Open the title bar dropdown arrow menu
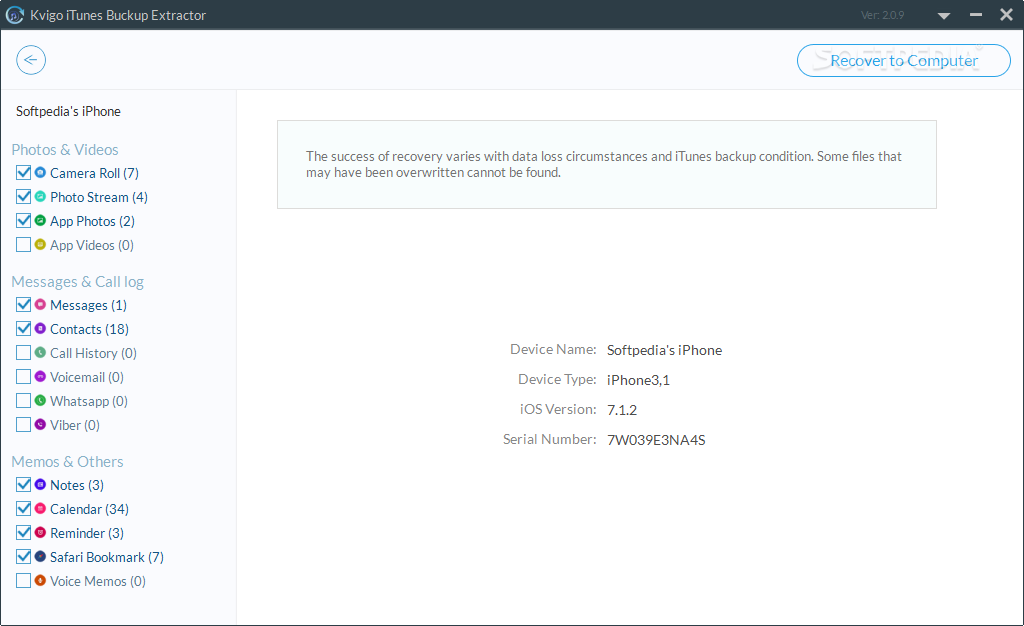The image size is (1024, 626). coord(944,16)
